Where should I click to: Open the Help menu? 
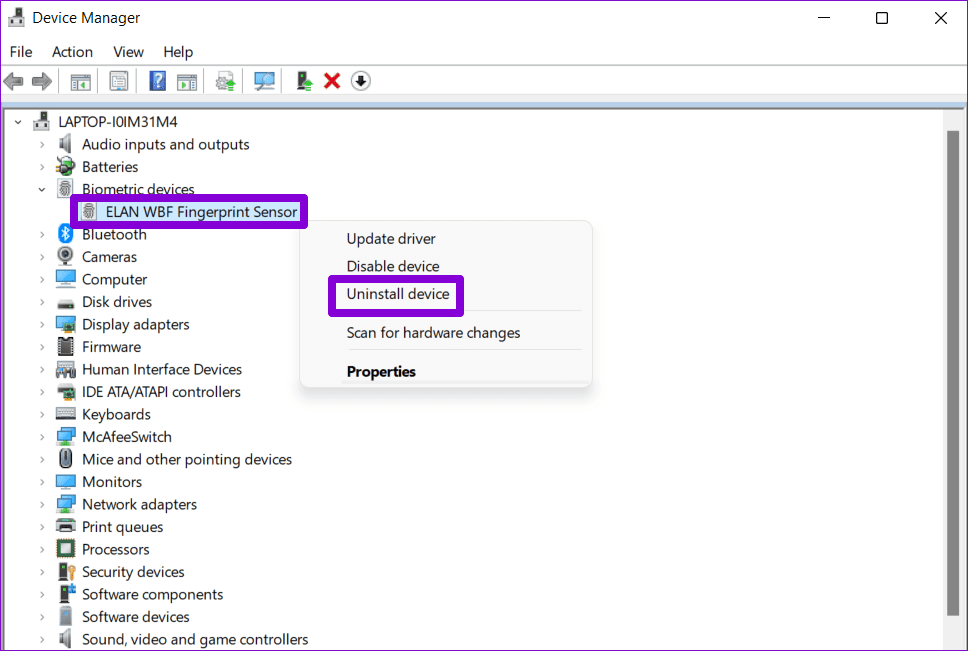click(178, 52)
